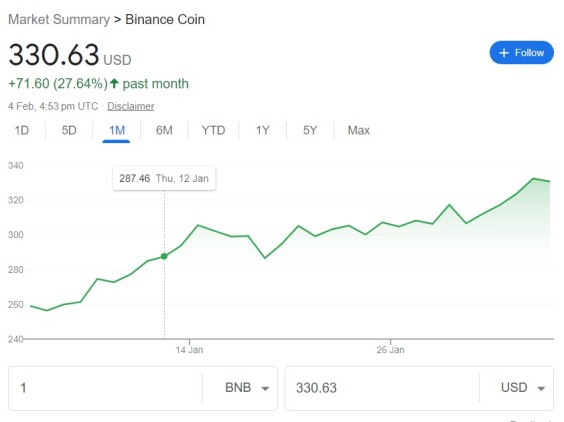This screenshot has height=422, width=564.
Task: Show the Max range price chart
Action: [359, 130]
